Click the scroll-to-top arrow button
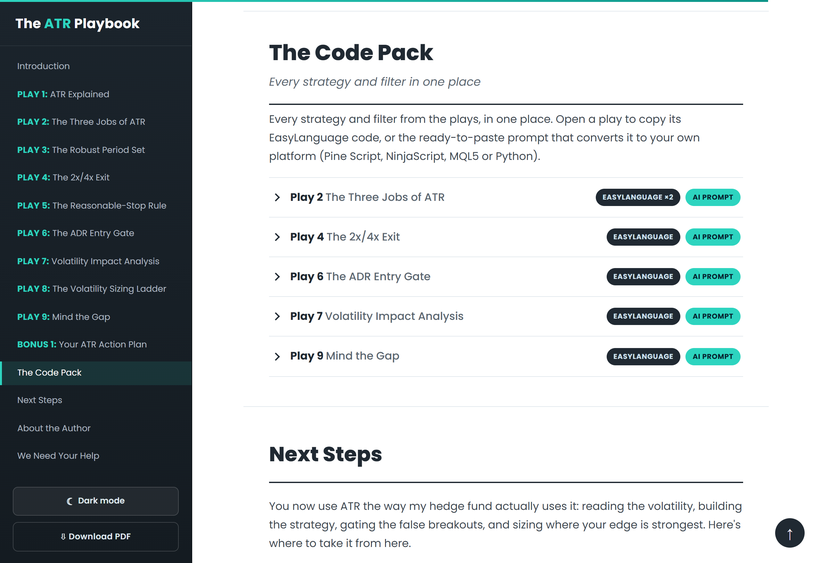820x563 pixels. click(x=789, y=533)
